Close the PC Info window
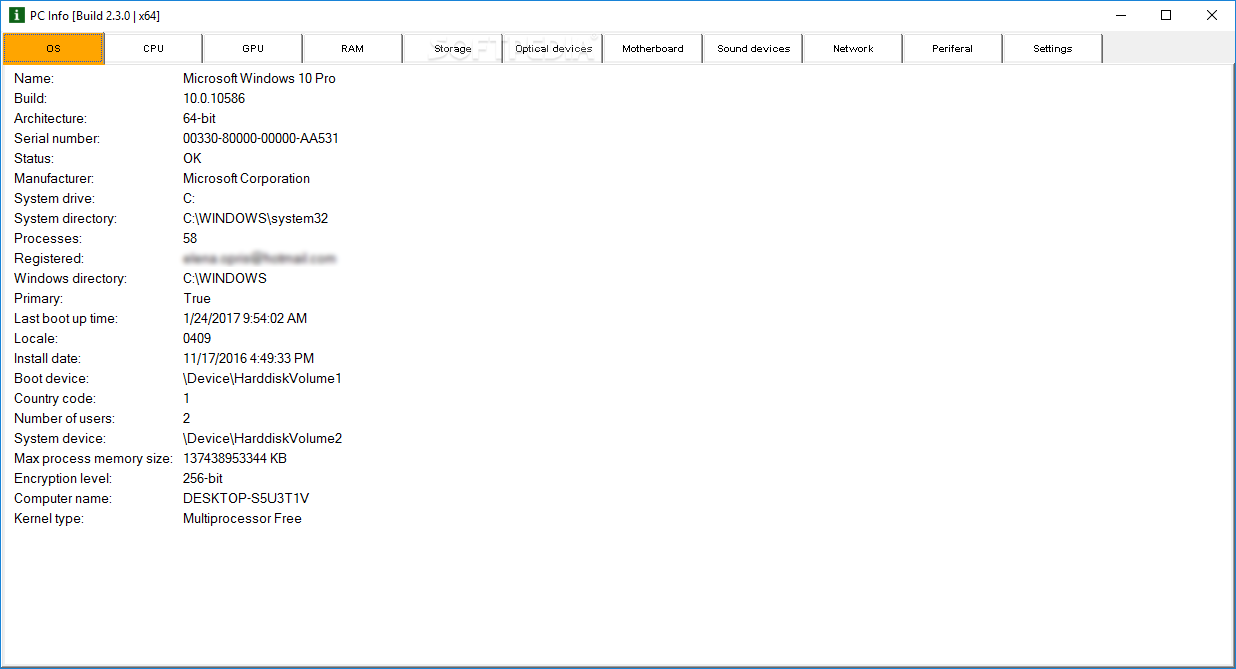1236x669 pixels. pyautogui.click(x=1212, y=15)
